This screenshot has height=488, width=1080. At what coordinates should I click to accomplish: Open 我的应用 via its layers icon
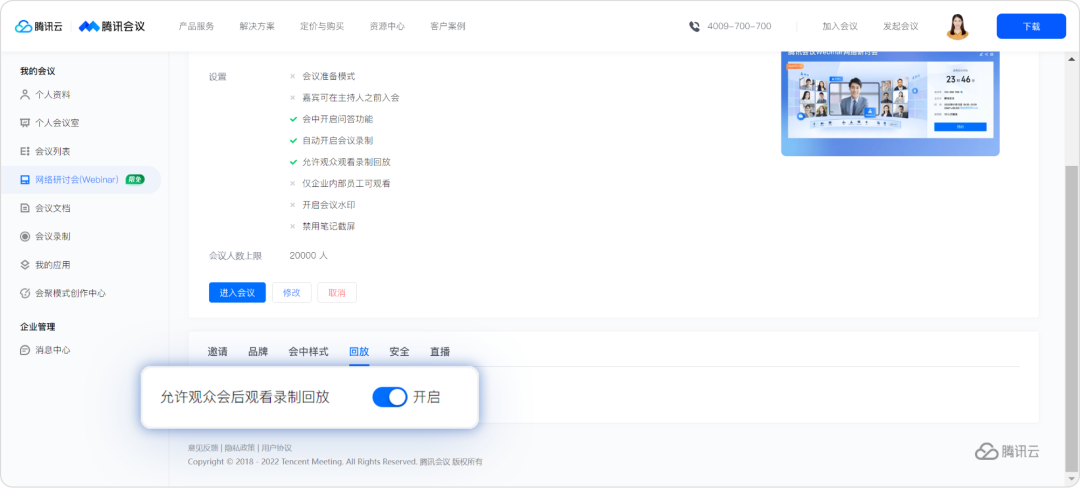25,264
